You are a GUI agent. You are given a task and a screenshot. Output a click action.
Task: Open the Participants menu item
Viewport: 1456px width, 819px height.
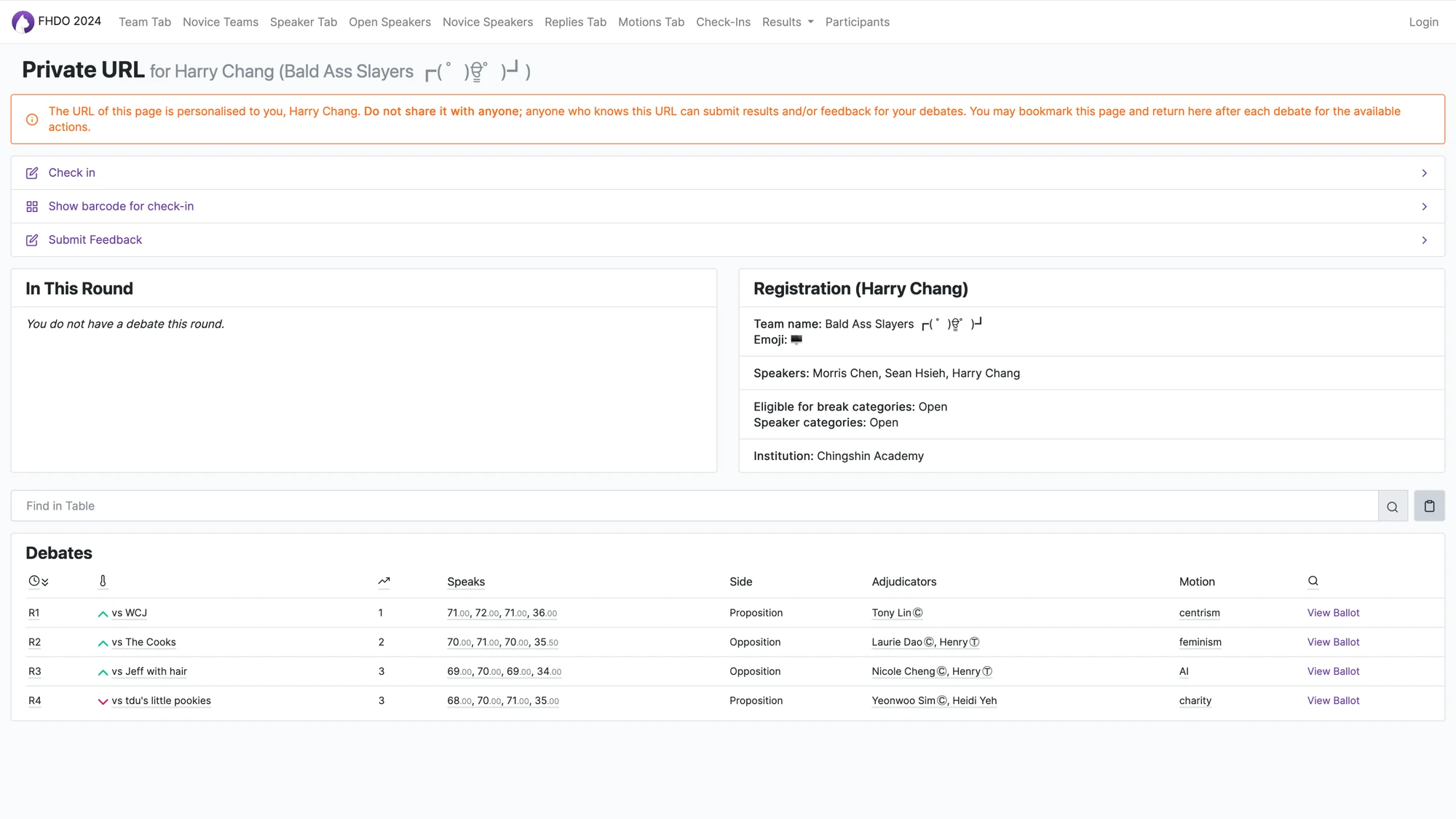(x=857, y=22)
